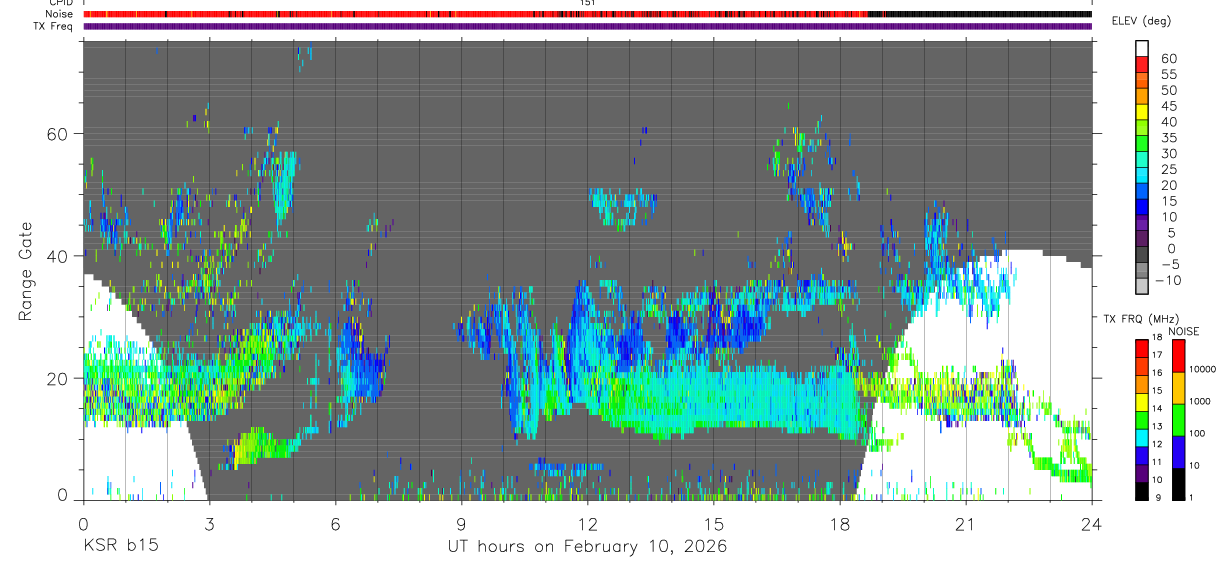The width and height of the screenshot is (1228, 567).
Task: Click the '18' tick on UT hours axis
Action: click(840, 524)
